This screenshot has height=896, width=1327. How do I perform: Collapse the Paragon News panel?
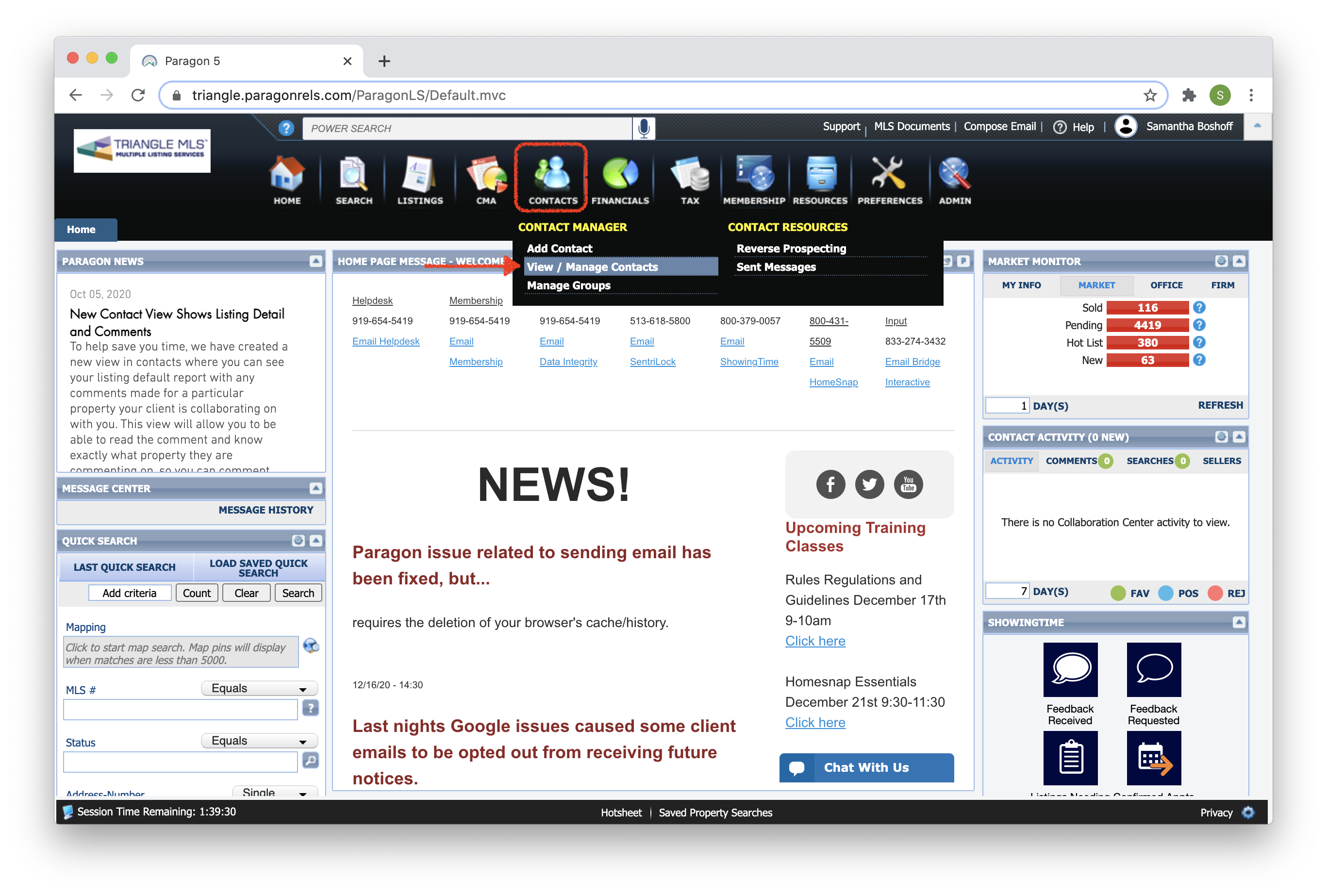(x=315, y=261)
